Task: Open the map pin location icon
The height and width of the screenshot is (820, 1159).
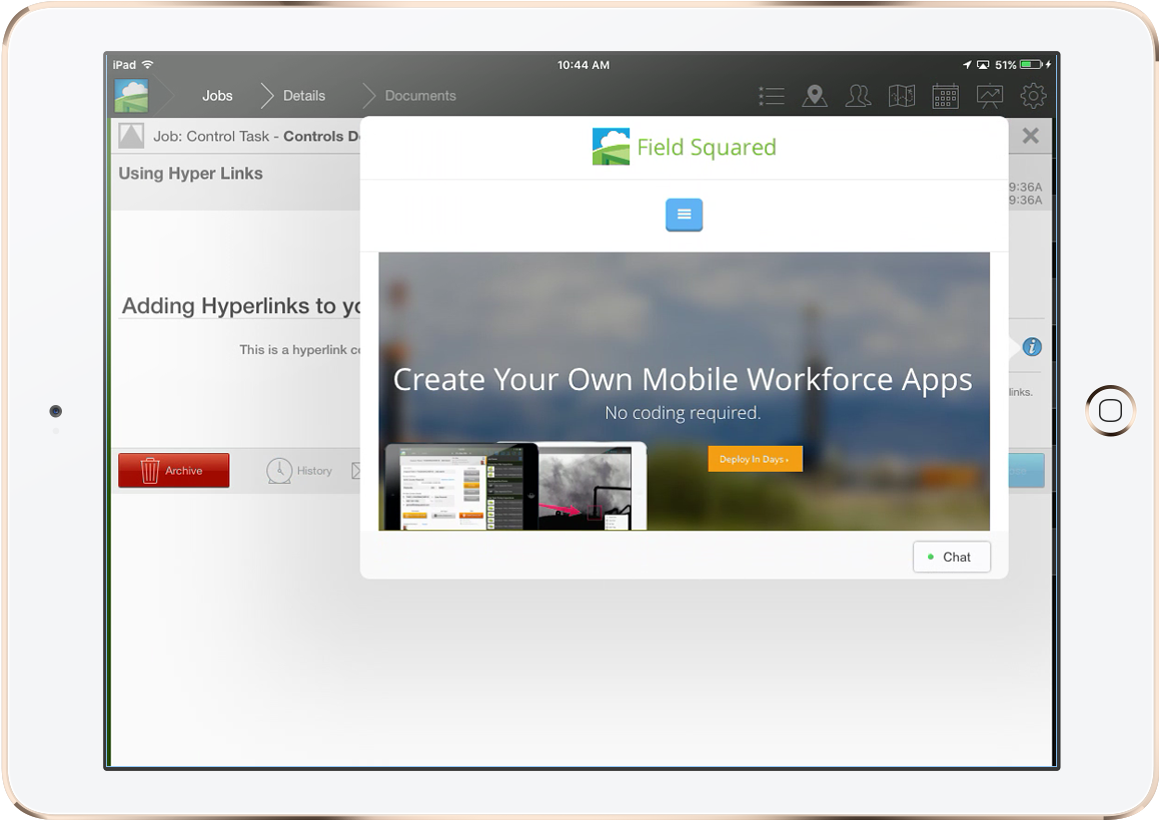Action: 815,96
